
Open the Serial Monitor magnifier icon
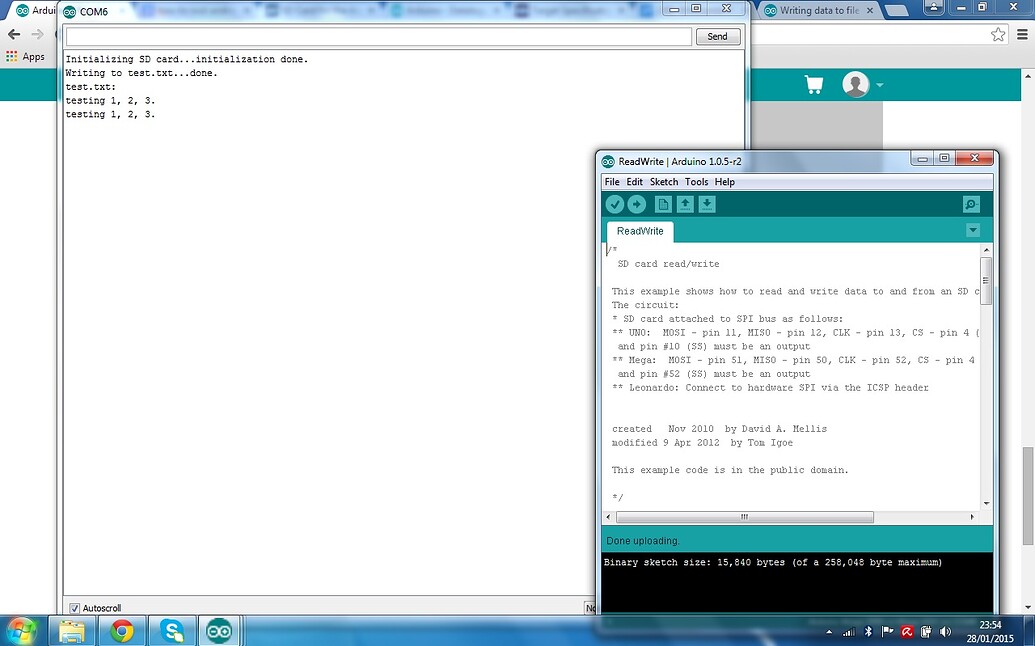pos(969,204)
